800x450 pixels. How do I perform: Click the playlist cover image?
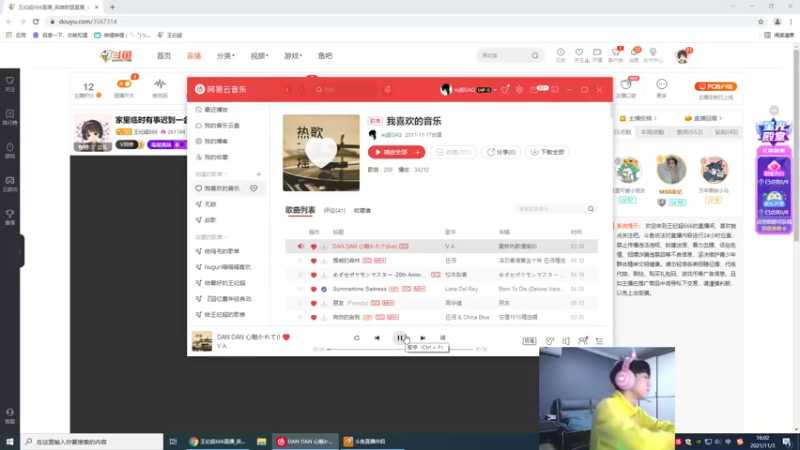coord(321,153)
